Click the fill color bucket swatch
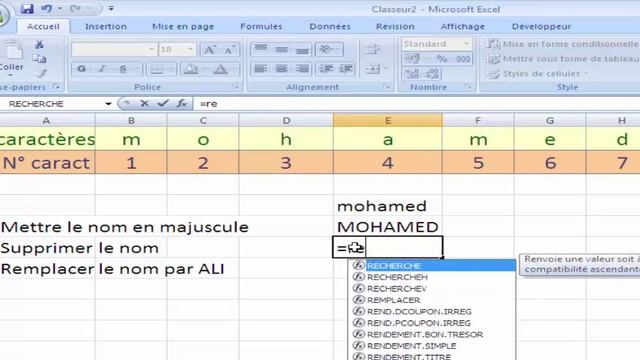This screenshot has width=640, height=360. tap(191, 69)
